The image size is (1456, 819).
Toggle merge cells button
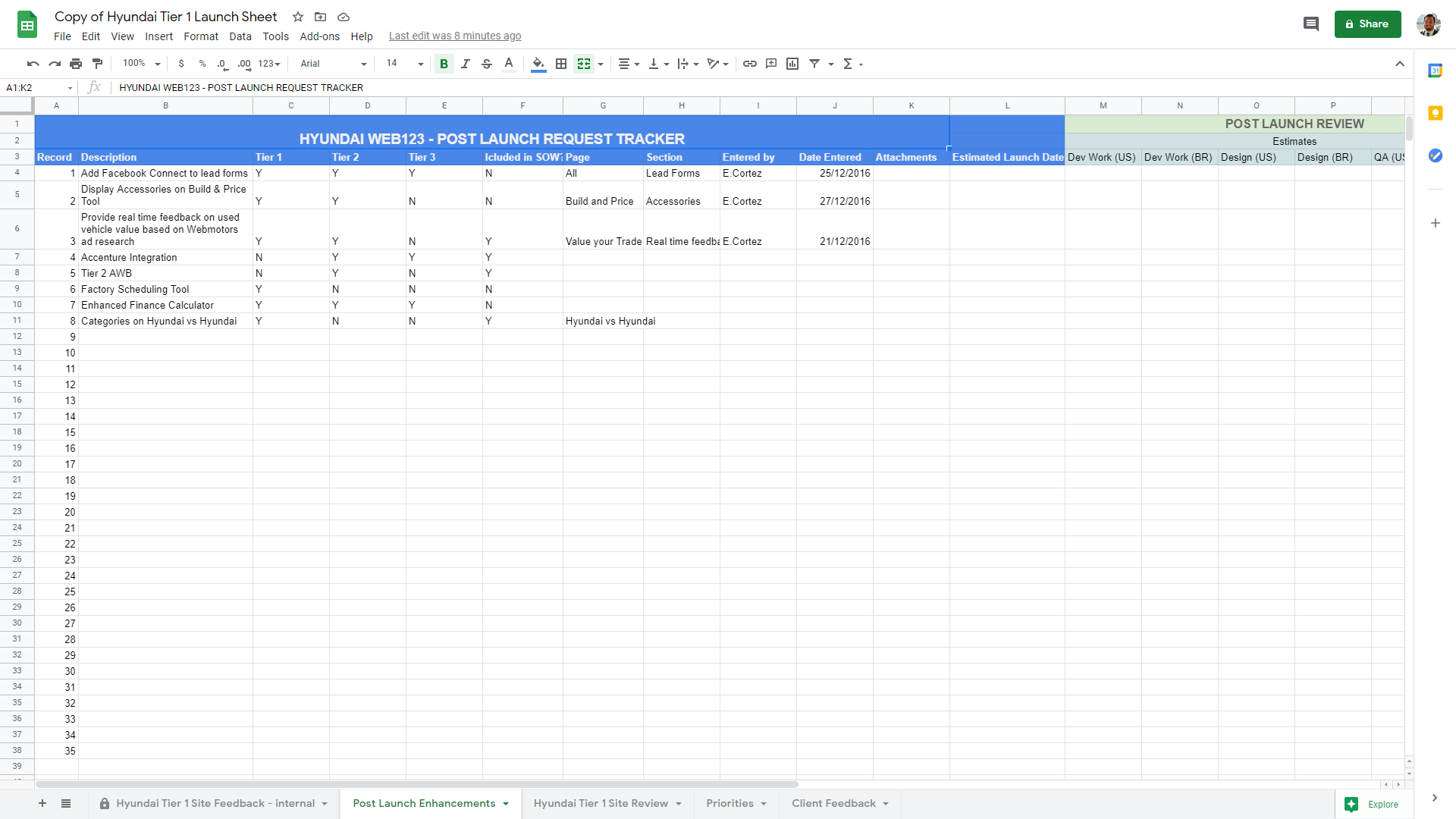(x=584, y=64)
